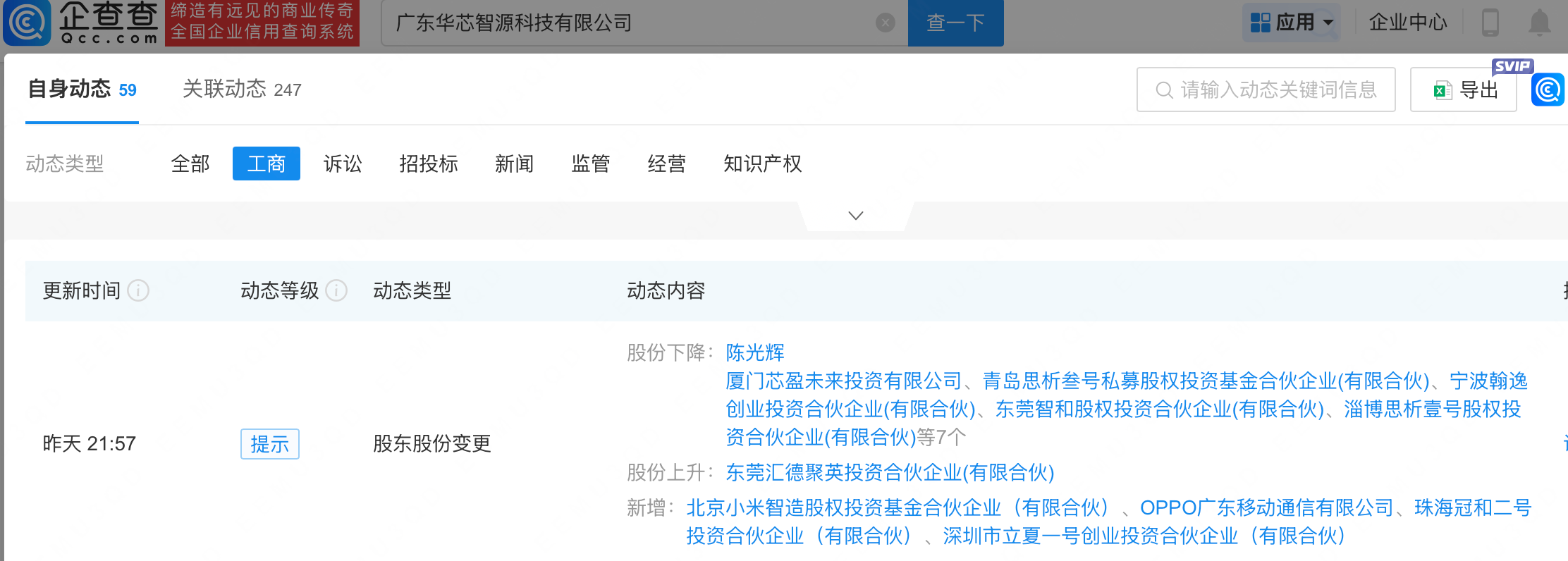Open 深圳市立夏一号创业投资合伙企业 link
Viewport: 1568px width, 561px height.
tap(1145, 536)
